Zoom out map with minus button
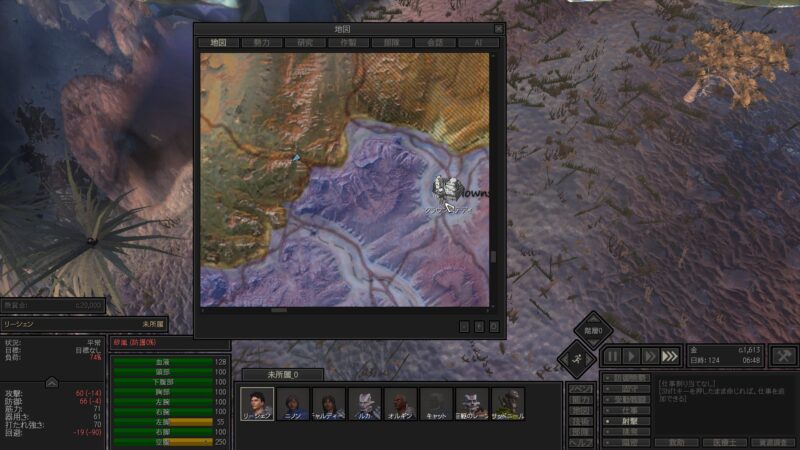800x450 pixels. [x=464, y=327]
